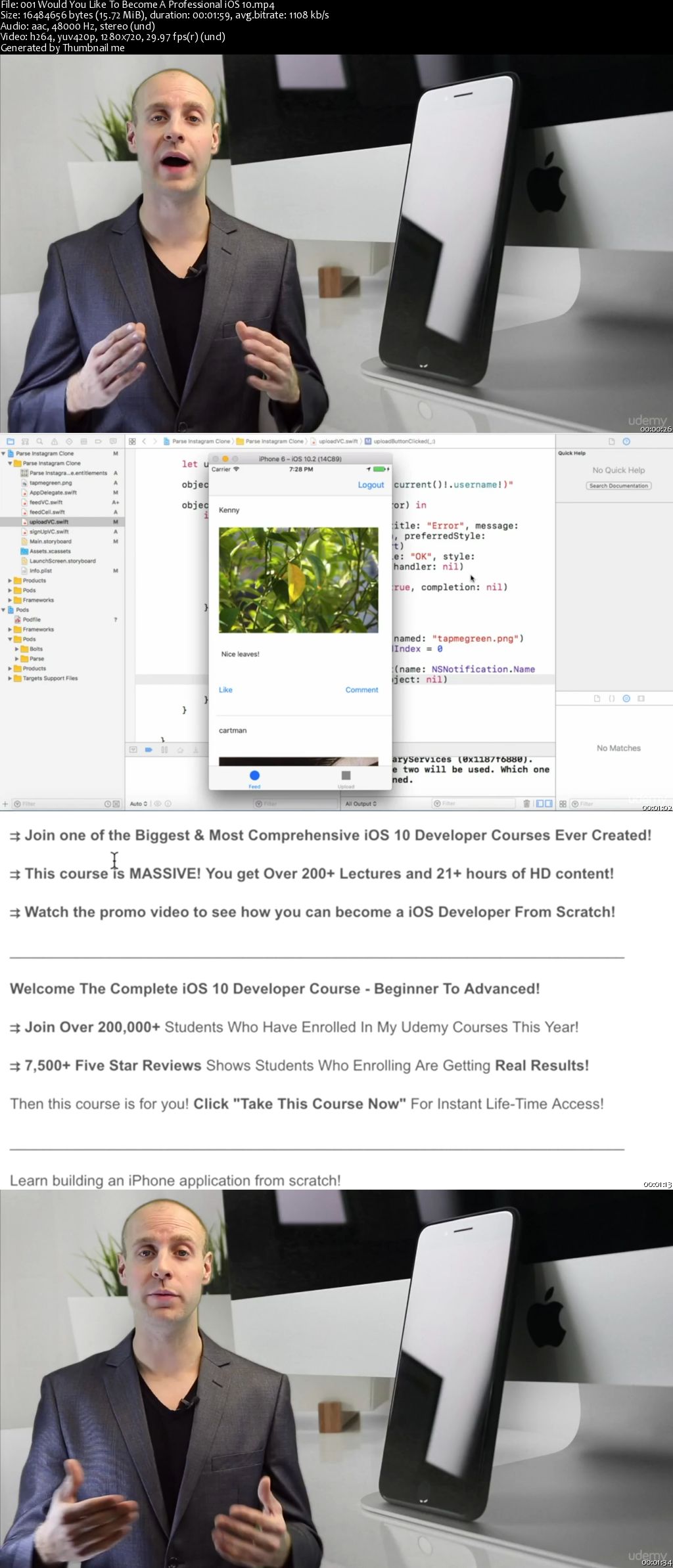The width and height of the screenshot is (673, 1568).
Task: Open the find navigator magnifier icon
Action: pyautogui.click(x=39, y=441)
